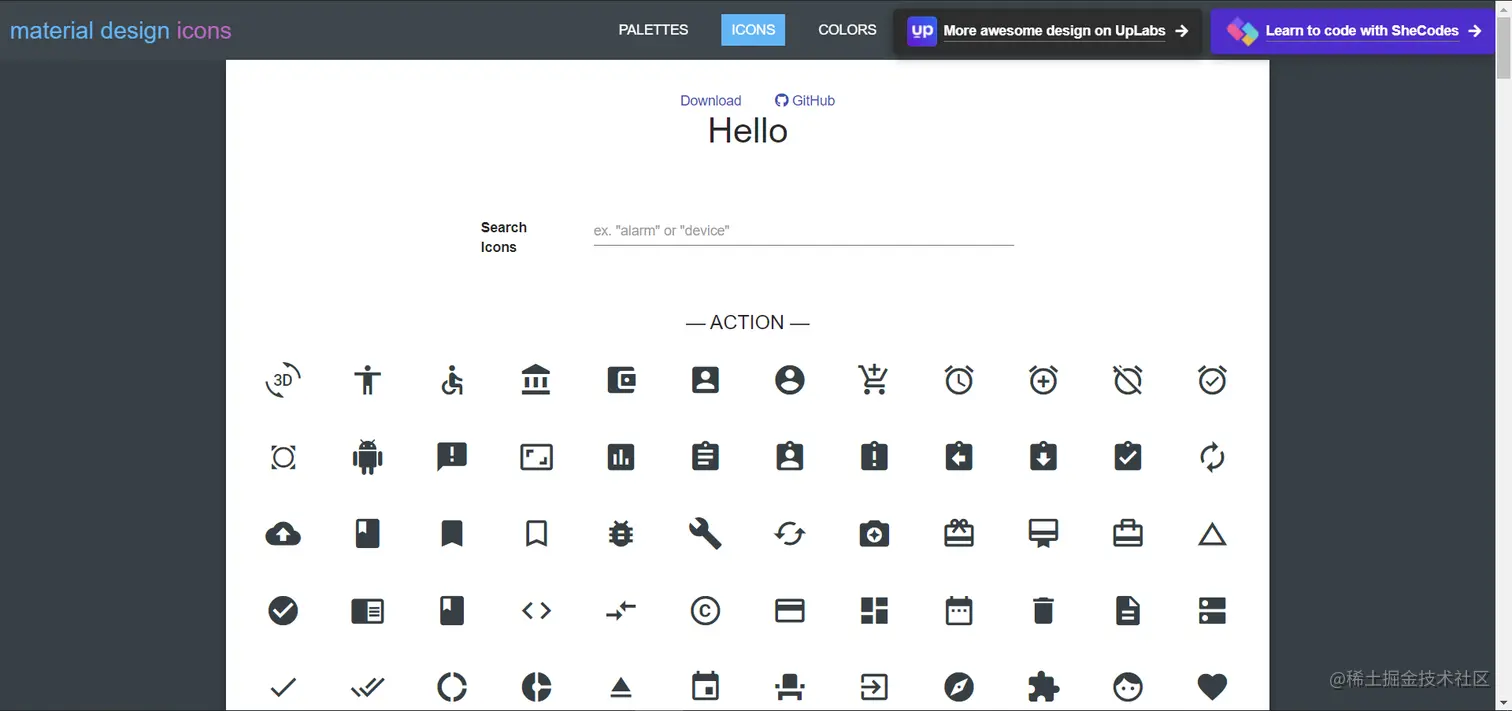Click the aspect ratio icon
Viewport: 1512px width, 711px height.
pyautogui.click(x=536, y=457)
